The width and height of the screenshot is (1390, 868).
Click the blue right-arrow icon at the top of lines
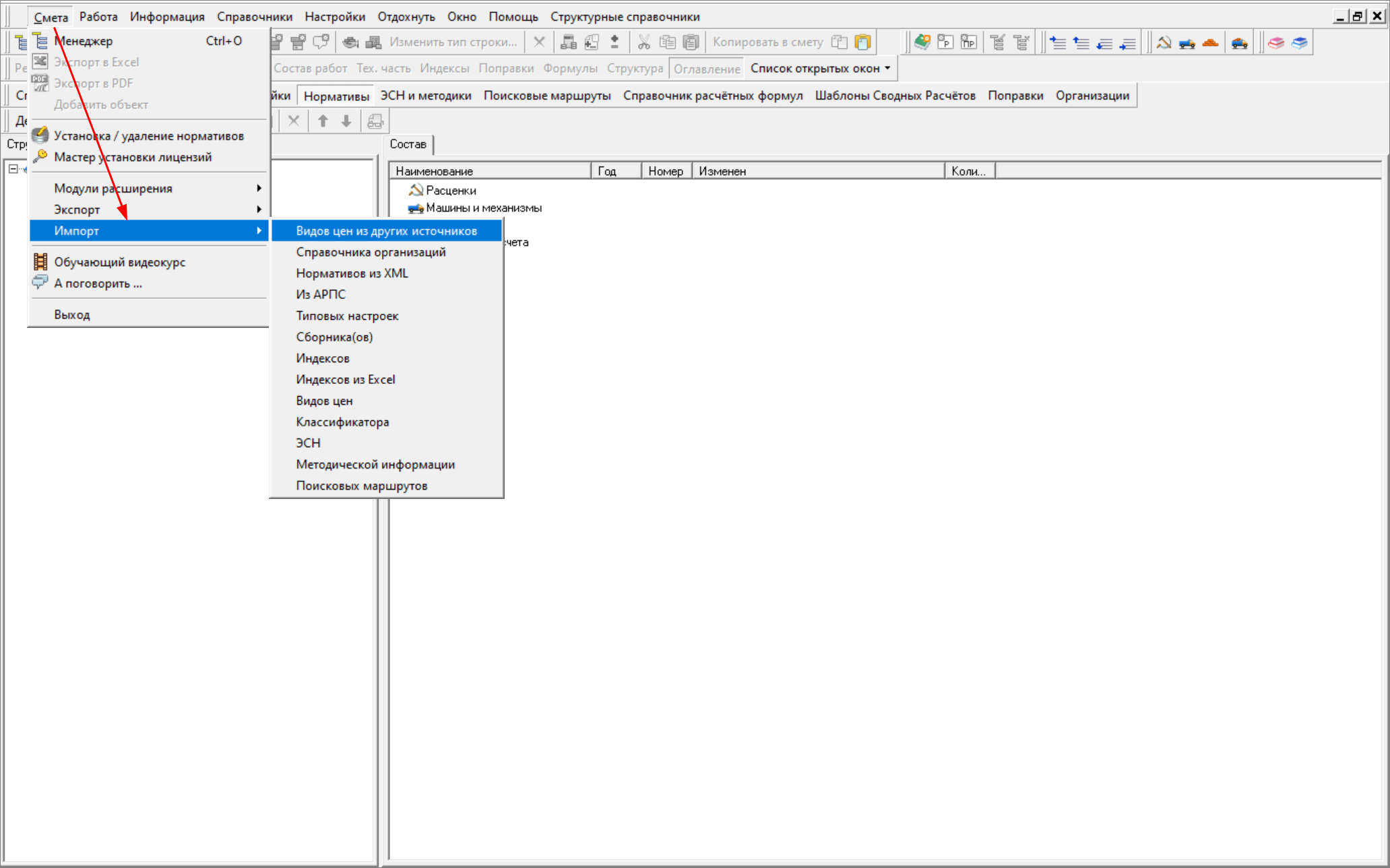1058,42
